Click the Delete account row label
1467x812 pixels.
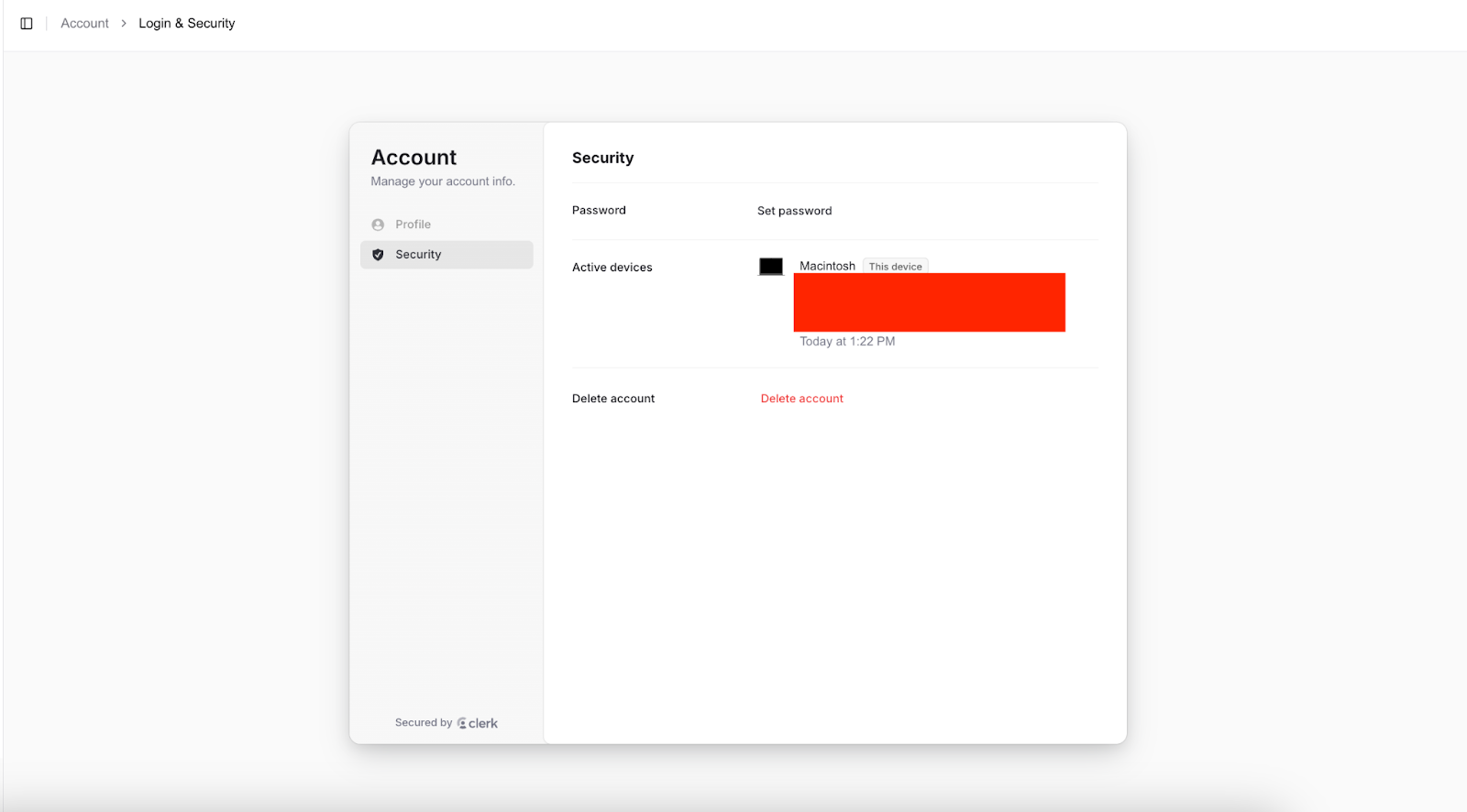(x=613, y=399)
